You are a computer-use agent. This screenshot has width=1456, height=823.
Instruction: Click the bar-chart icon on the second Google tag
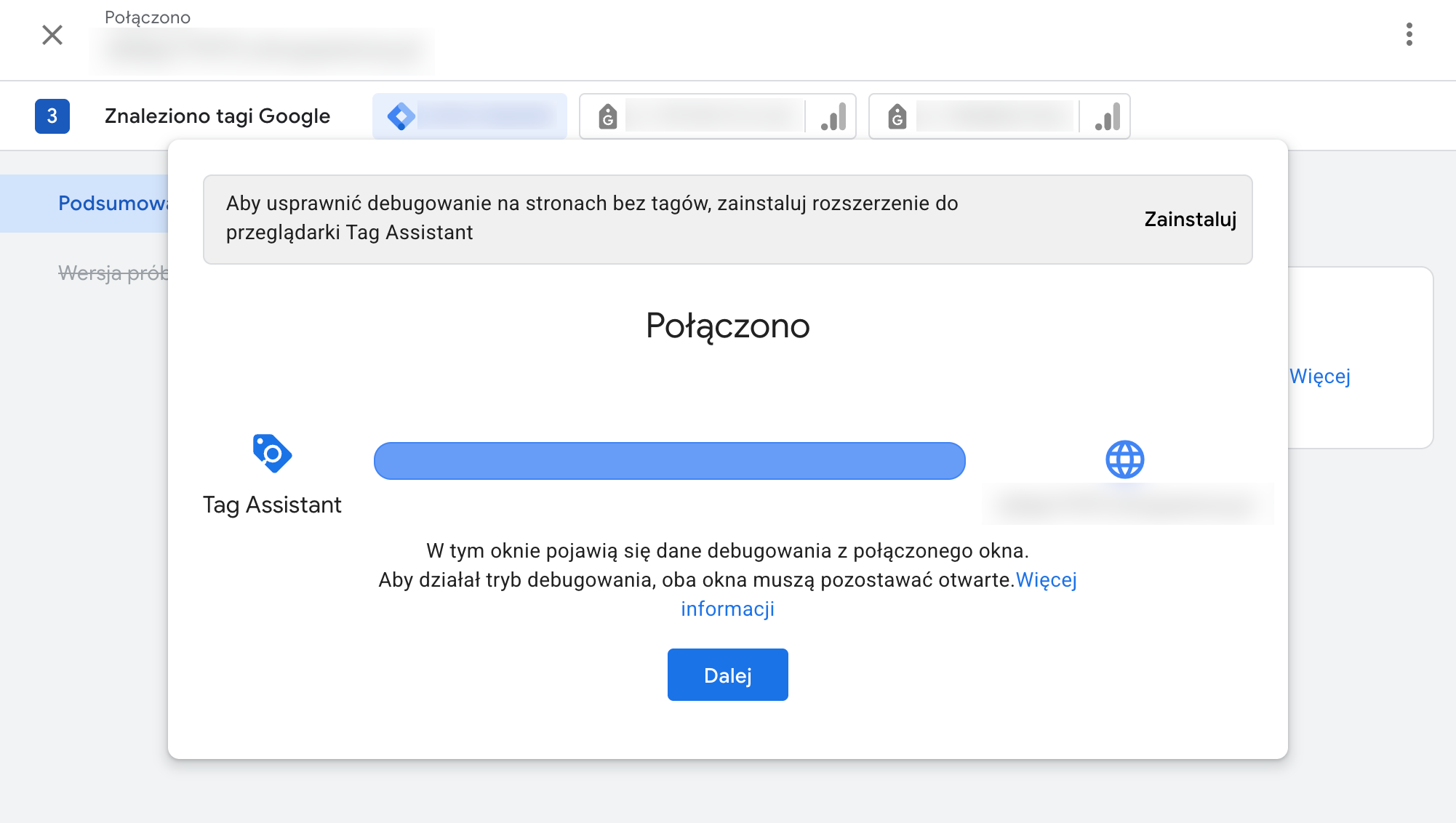point(1106,116)
